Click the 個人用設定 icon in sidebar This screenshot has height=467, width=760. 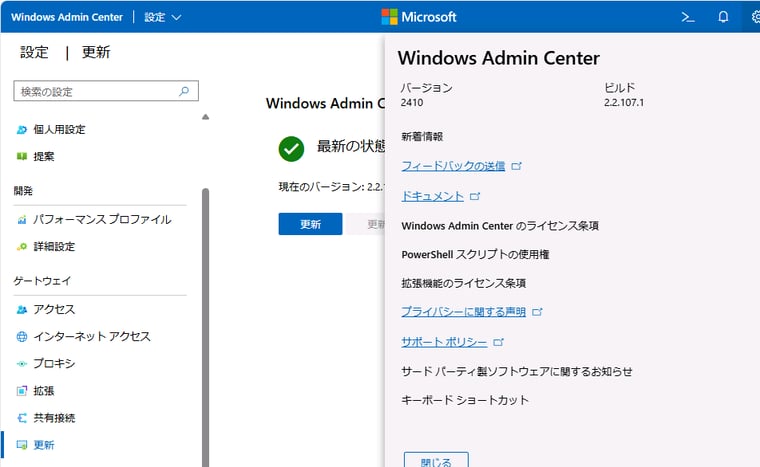pyautogui.click(x=22, y=129)
